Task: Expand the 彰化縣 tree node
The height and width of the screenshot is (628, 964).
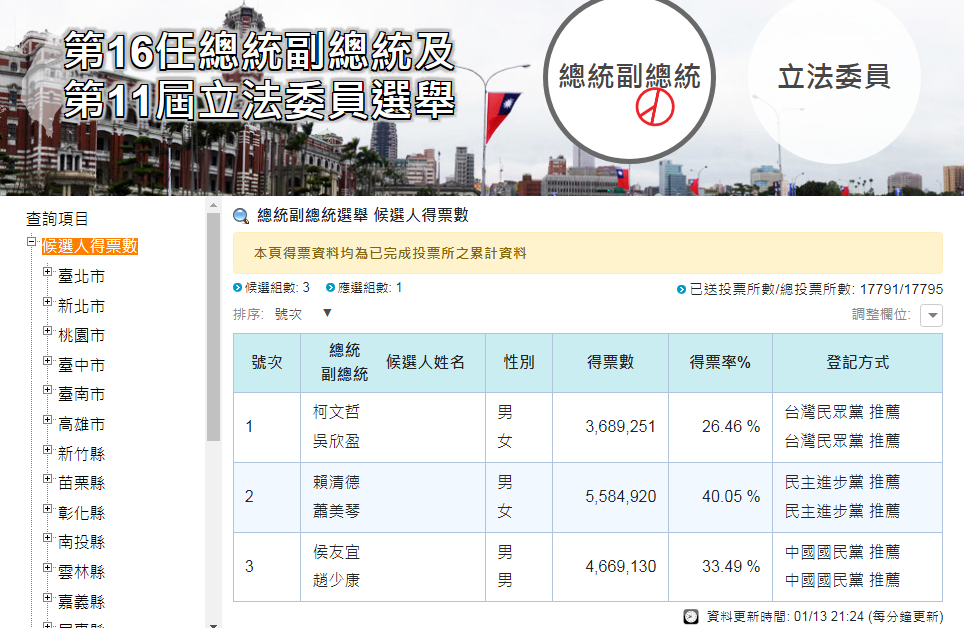Action: tap(47, 509)
